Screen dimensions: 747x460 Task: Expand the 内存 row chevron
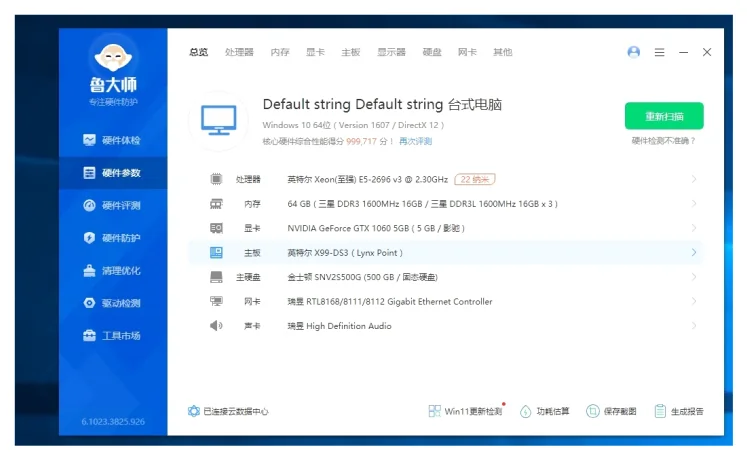(x=694, y=204)
